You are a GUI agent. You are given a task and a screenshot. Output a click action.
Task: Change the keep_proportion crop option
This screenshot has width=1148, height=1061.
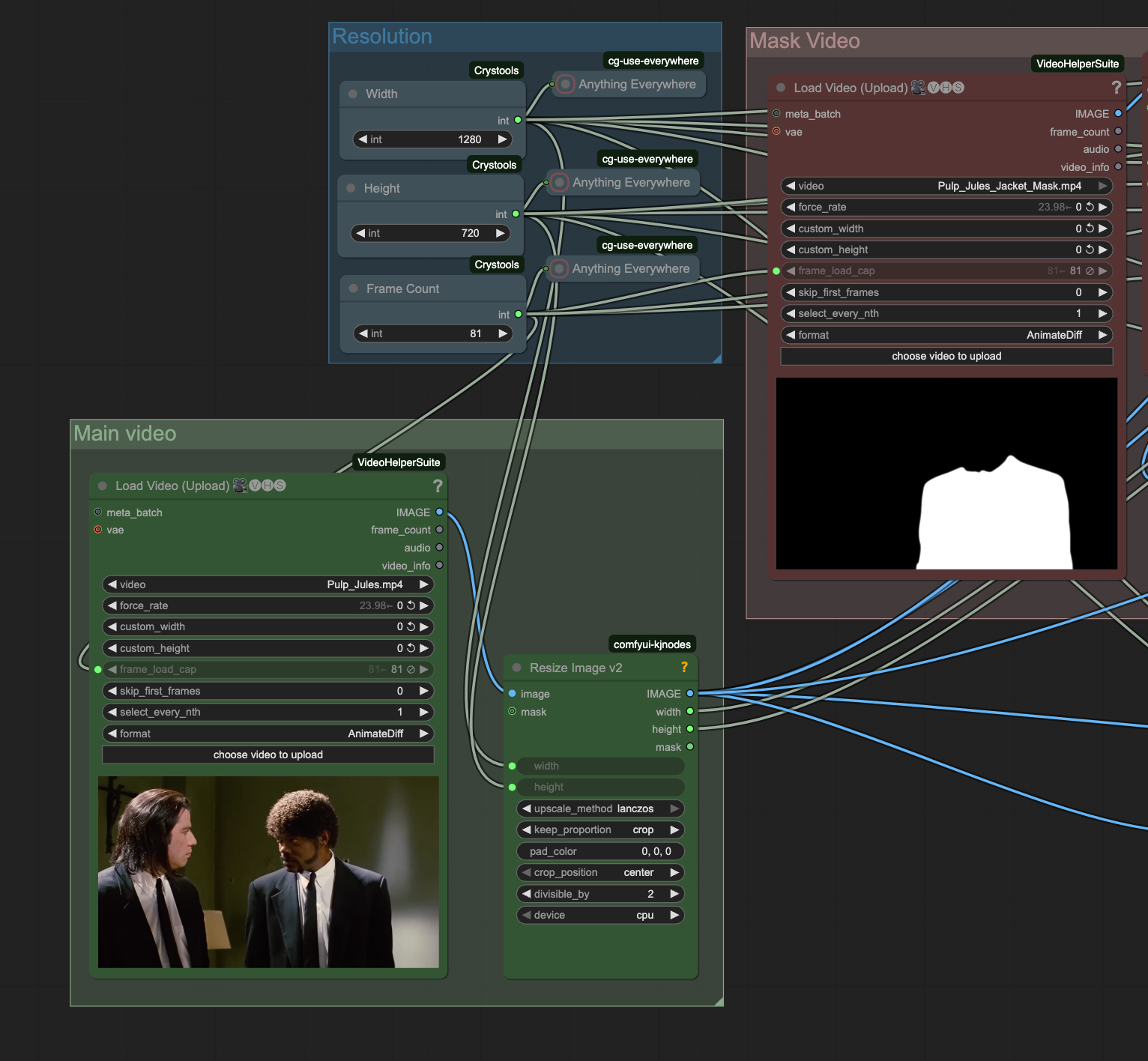[599, 829]
